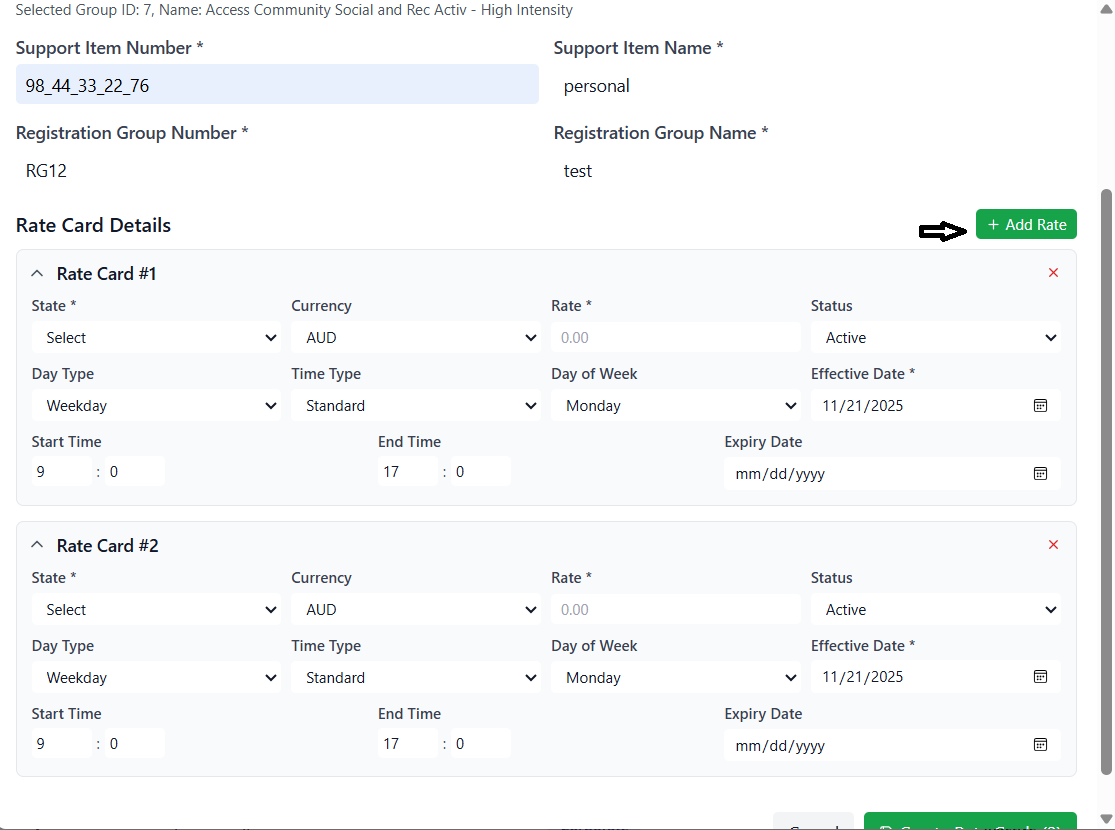The width and height of the screenshot is (1115, 830).
Task: Open State dropdown in Rate Card #1
Action: [156, 338]
